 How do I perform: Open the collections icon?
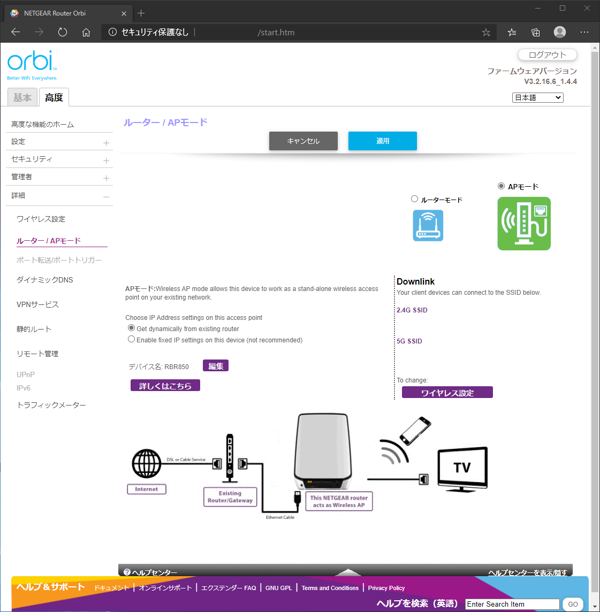pos(536,32)
